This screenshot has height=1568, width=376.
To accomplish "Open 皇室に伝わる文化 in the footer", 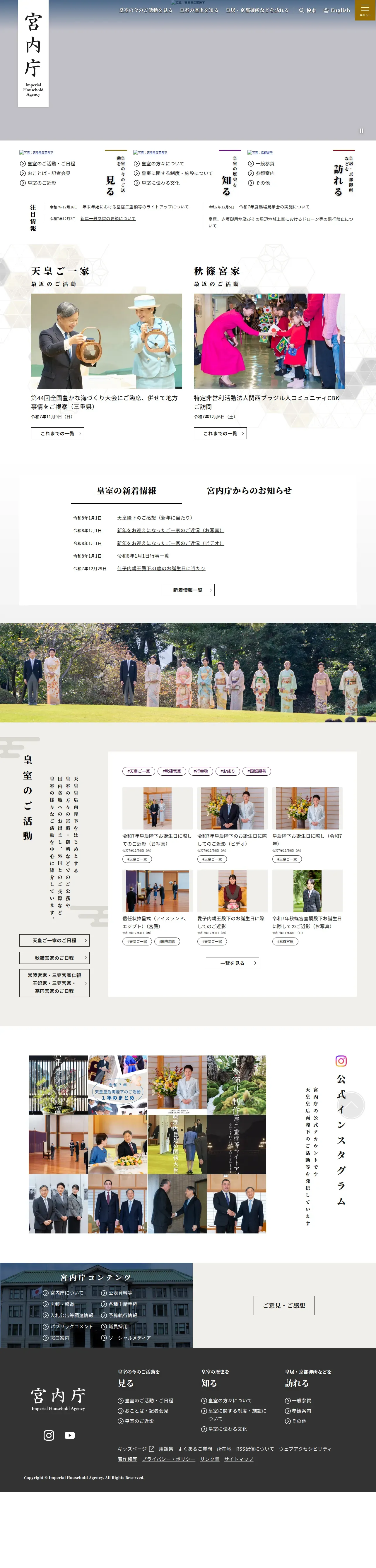I will tap(224, 1429).
